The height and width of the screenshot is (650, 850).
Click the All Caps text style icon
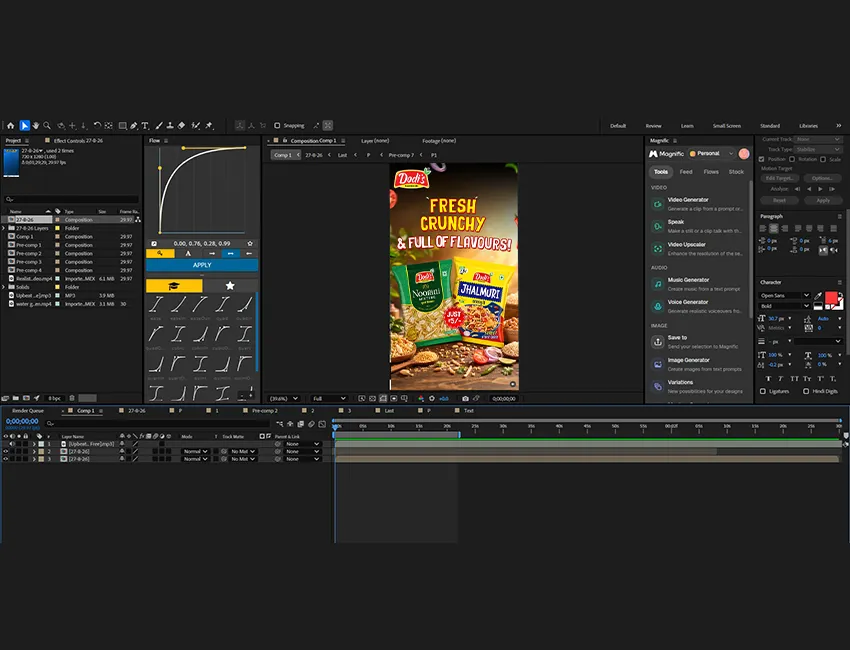[794, 378]
